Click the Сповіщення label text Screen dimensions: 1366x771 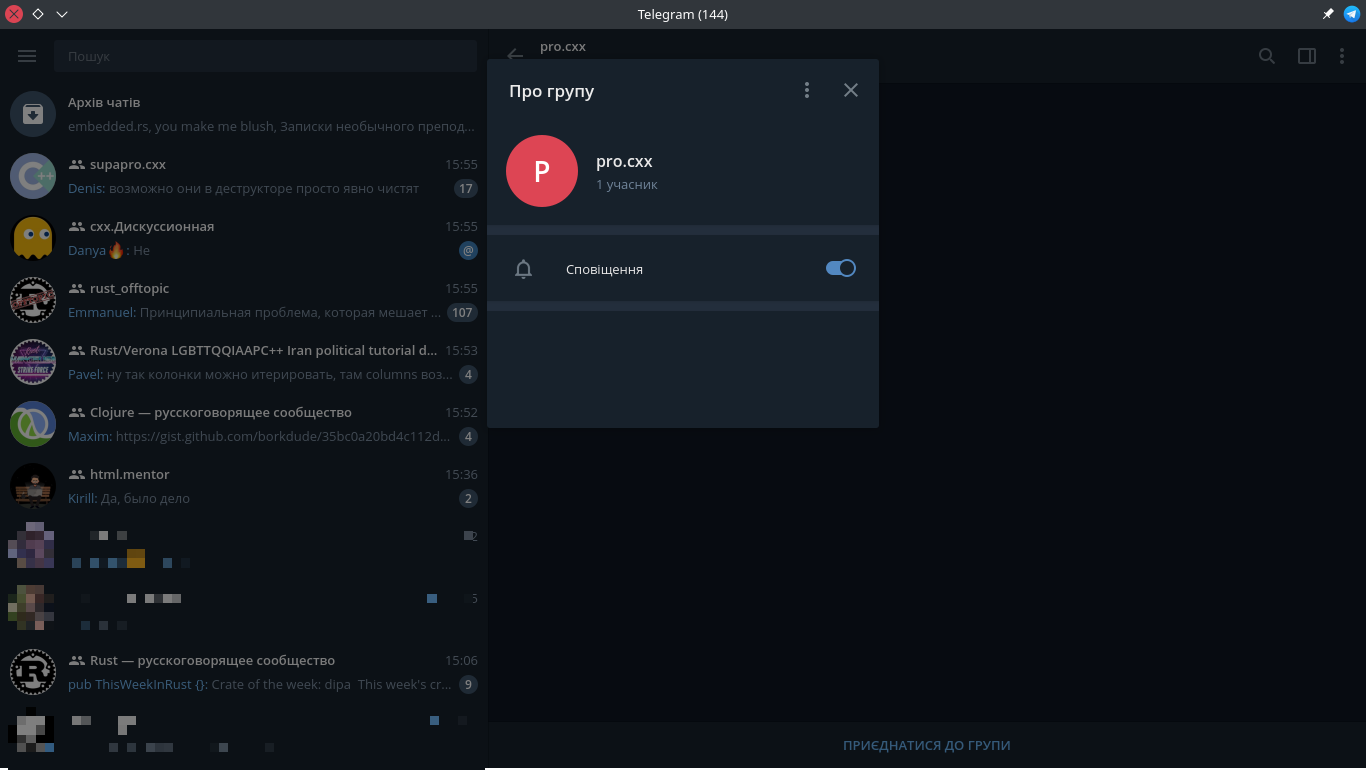point(604,269)
